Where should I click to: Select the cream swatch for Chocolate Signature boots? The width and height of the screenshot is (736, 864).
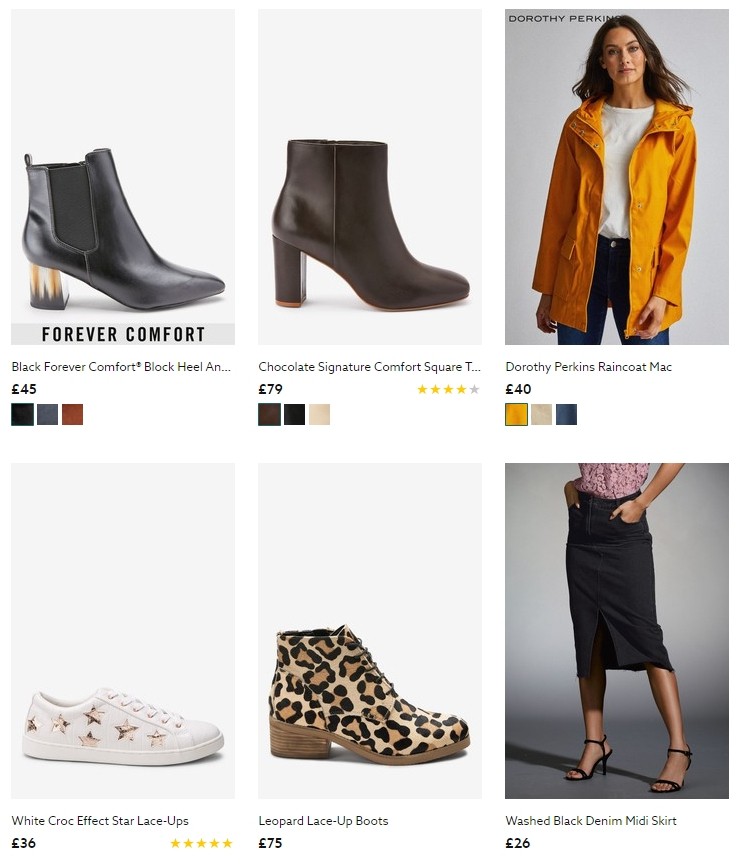point(319,414)
